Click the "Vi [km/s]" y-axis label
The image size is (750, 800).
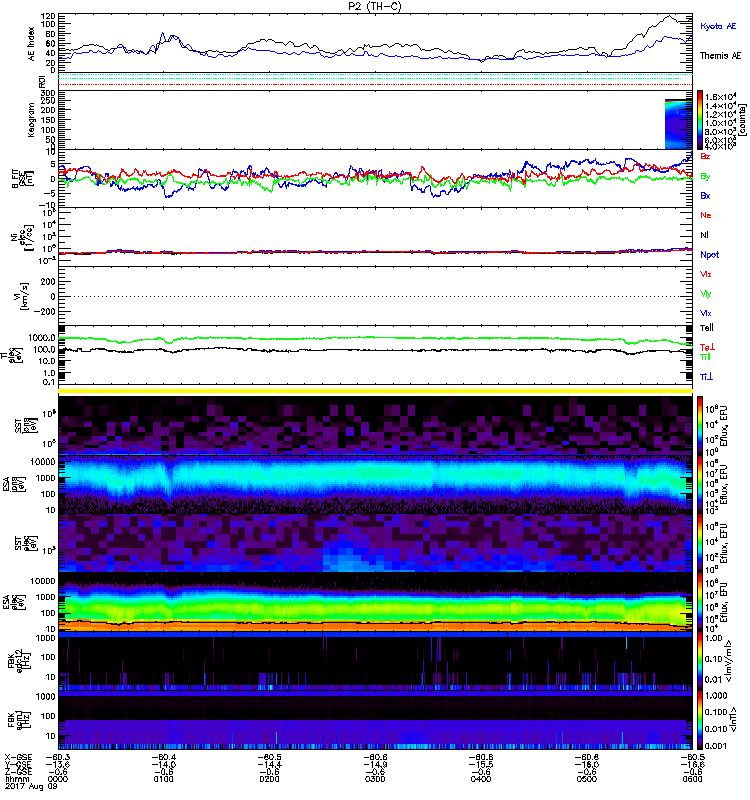pos(24,296)
